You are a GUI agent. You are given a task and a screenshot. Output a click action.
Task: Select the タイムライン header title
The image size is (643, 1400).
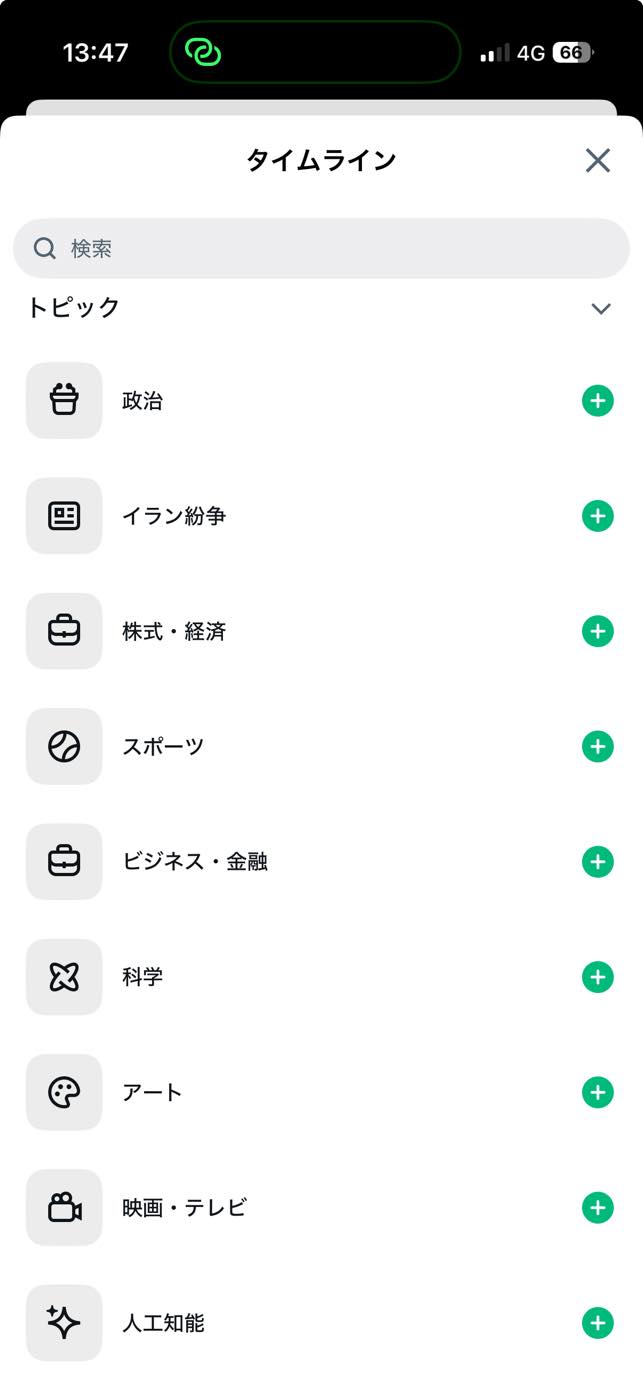tap(321, 160)
